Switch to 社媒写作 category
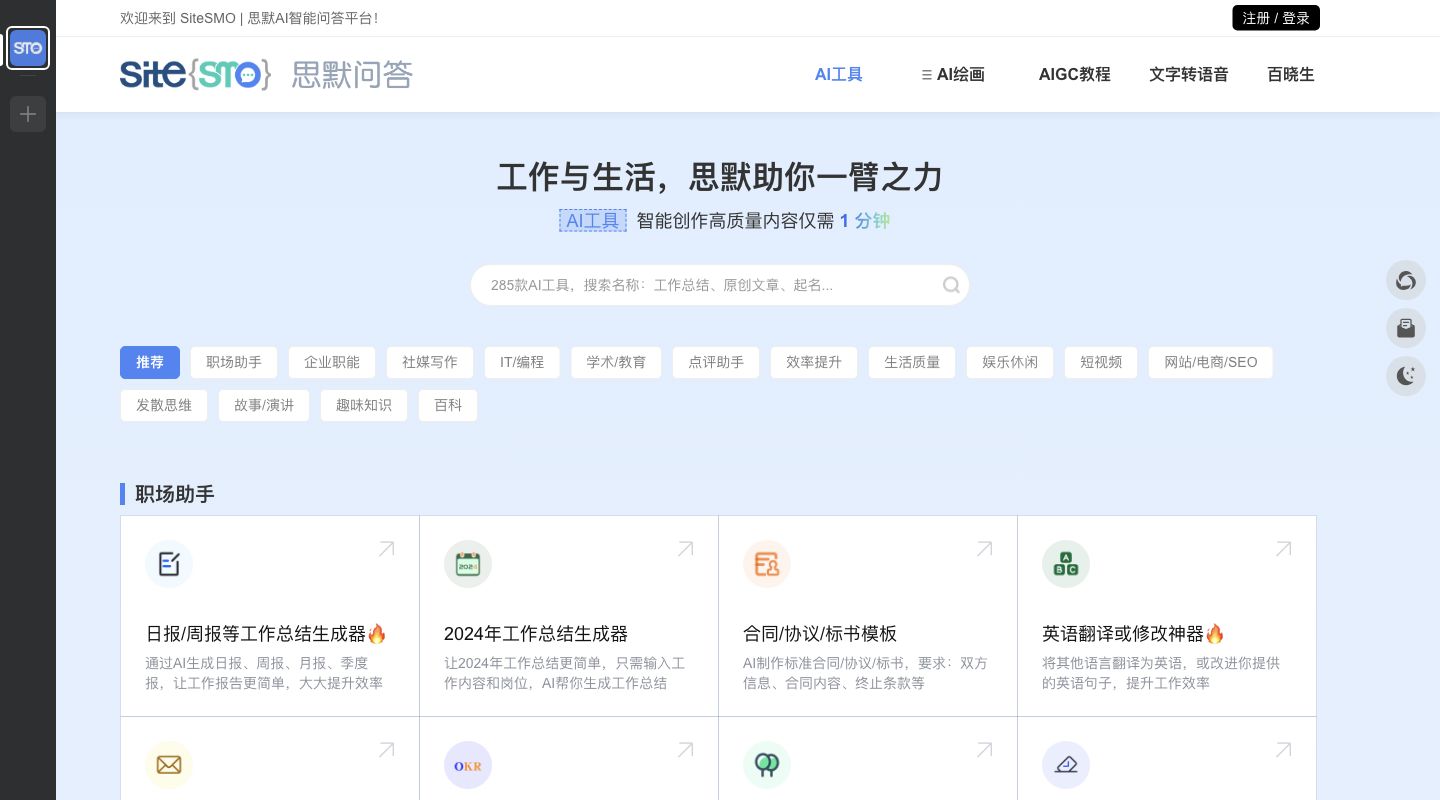Screen dimensions: 1440x800 pyautogui.click(x=430, y=362)
